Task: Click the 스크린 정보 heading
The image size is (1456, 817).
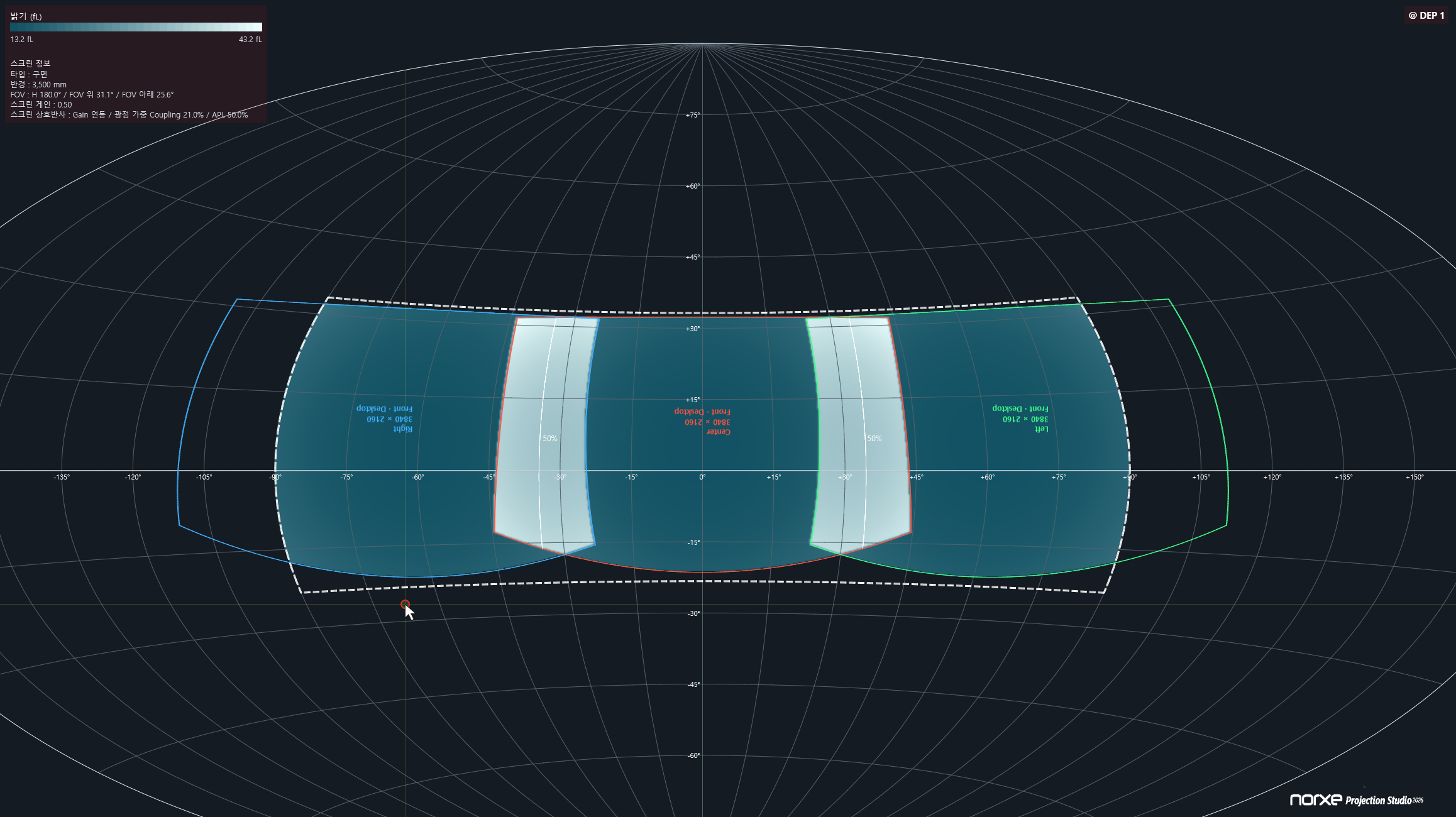Action: 30,63
